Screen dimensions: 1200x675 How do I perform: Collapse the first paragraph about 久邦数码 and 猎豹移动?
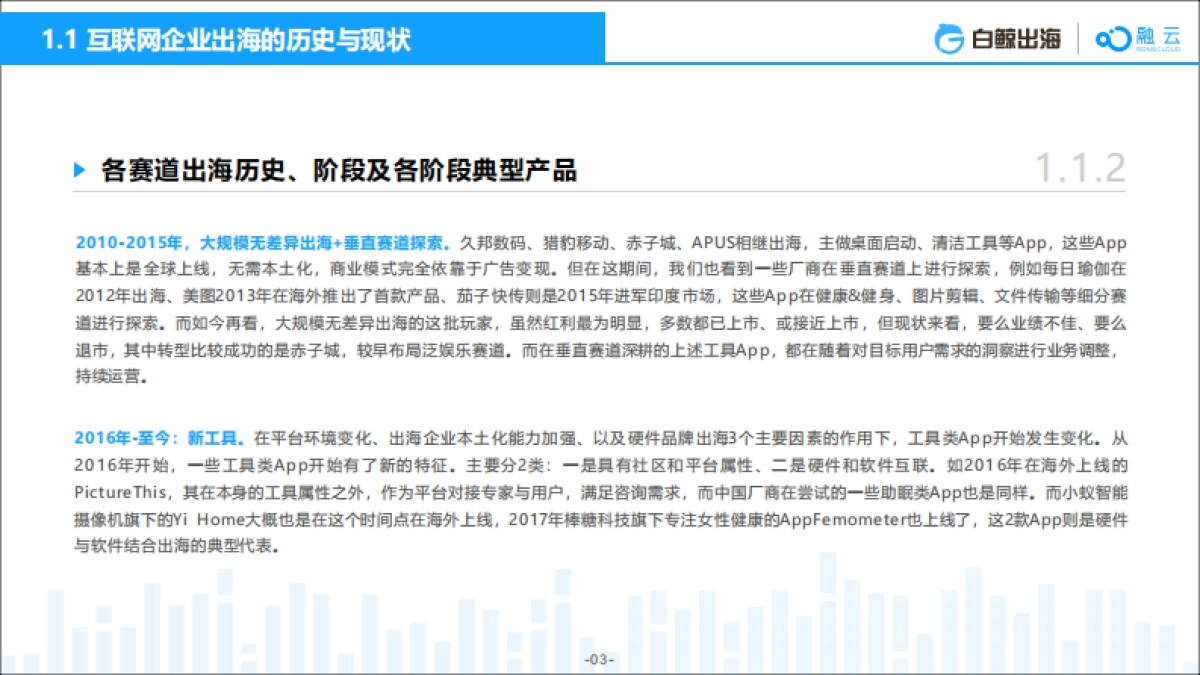tap(600, 310)
